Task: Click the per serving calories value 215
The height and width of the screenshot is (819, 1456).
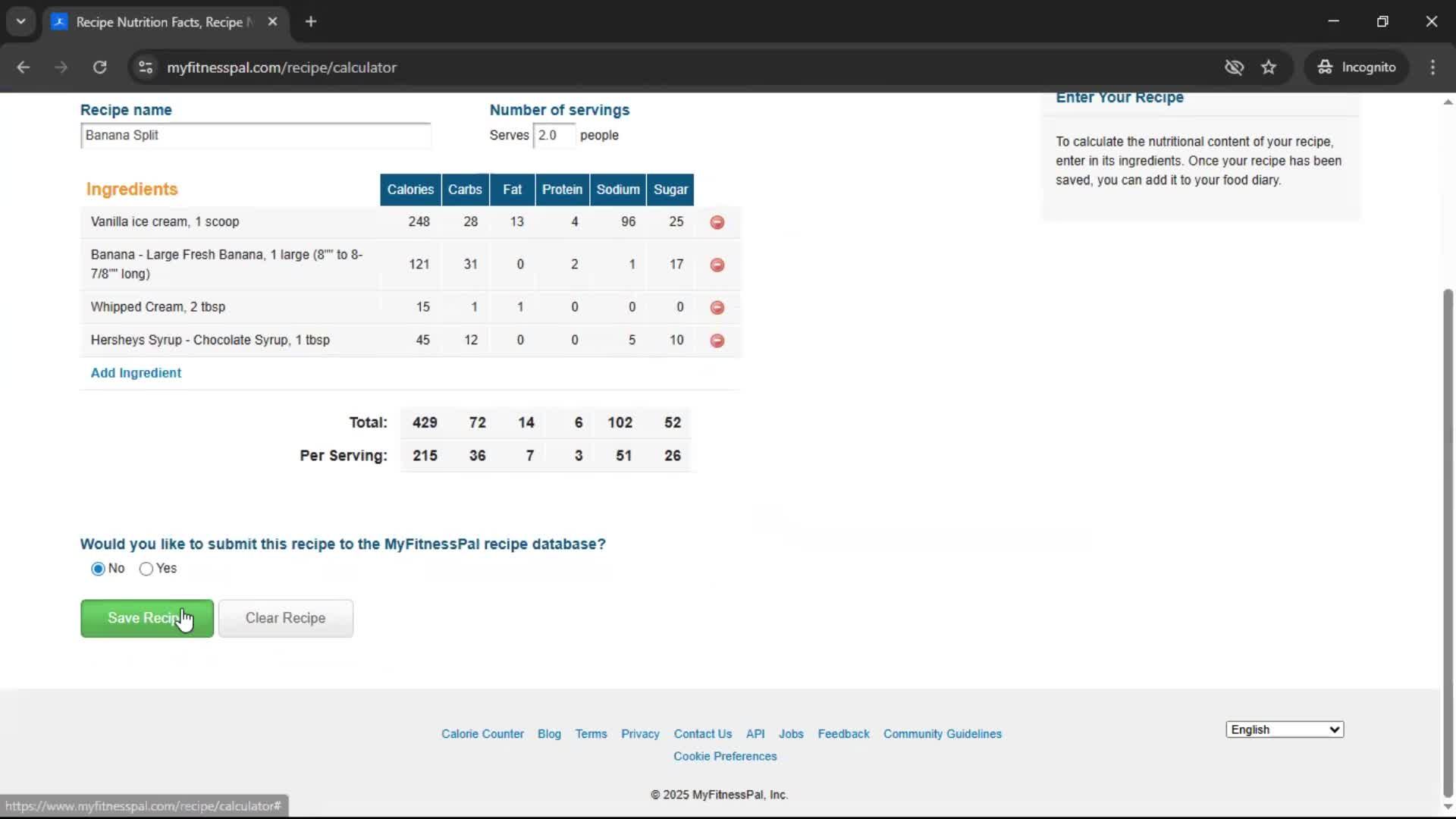Action: (425, 456)
